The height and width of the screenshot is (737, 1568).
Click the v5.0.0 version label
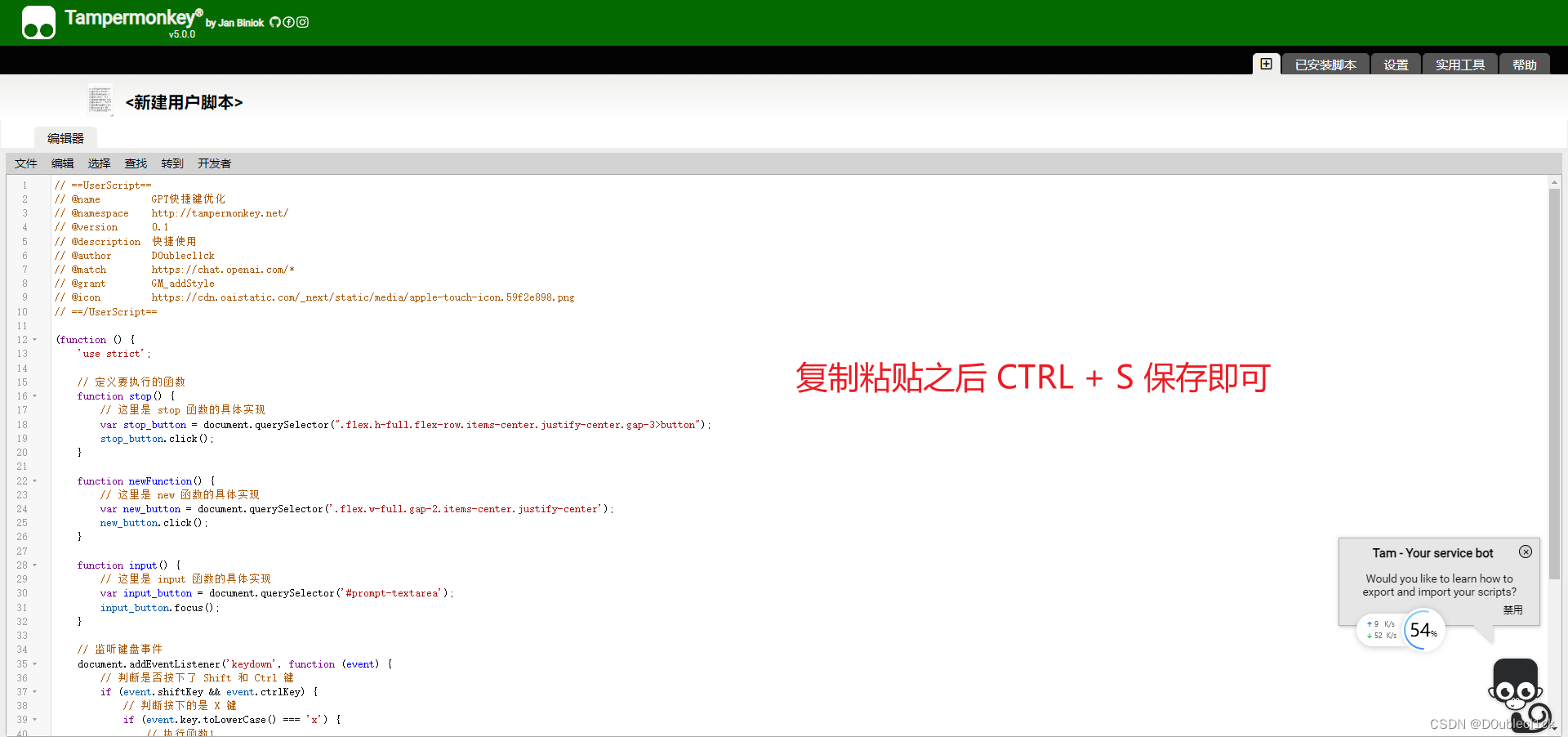[x=182, y=34]
